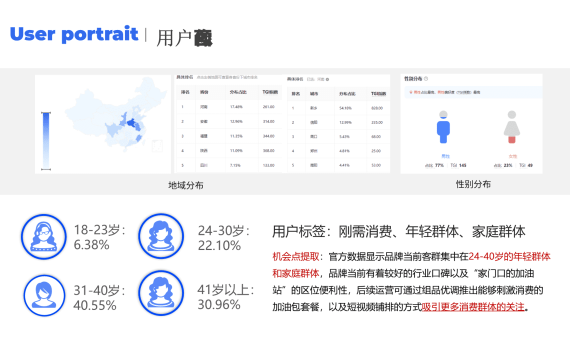
Task: Select the 分布占比 header in city table
Action: [347, 94]
